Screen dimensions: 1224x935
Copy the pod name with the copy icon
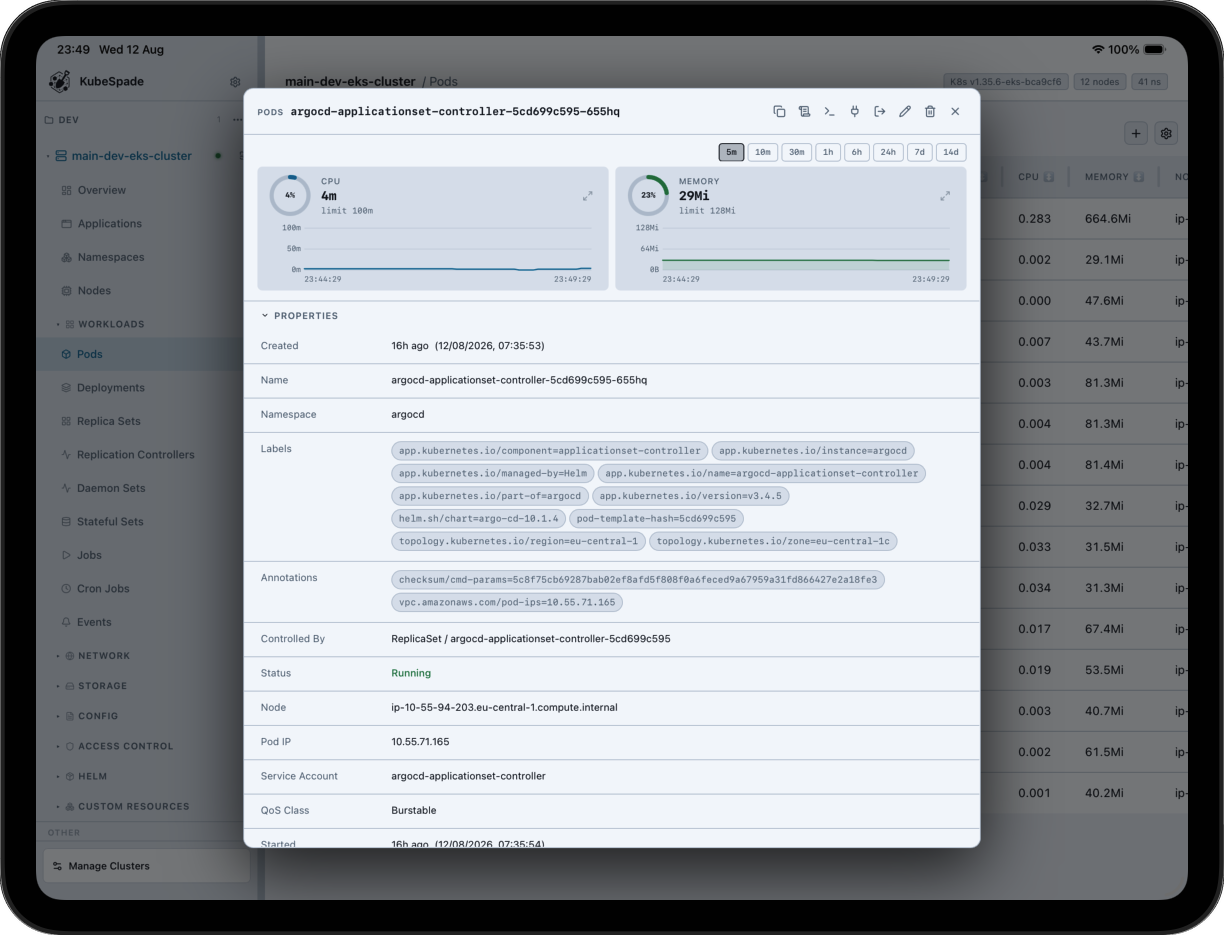click(779, 111)
